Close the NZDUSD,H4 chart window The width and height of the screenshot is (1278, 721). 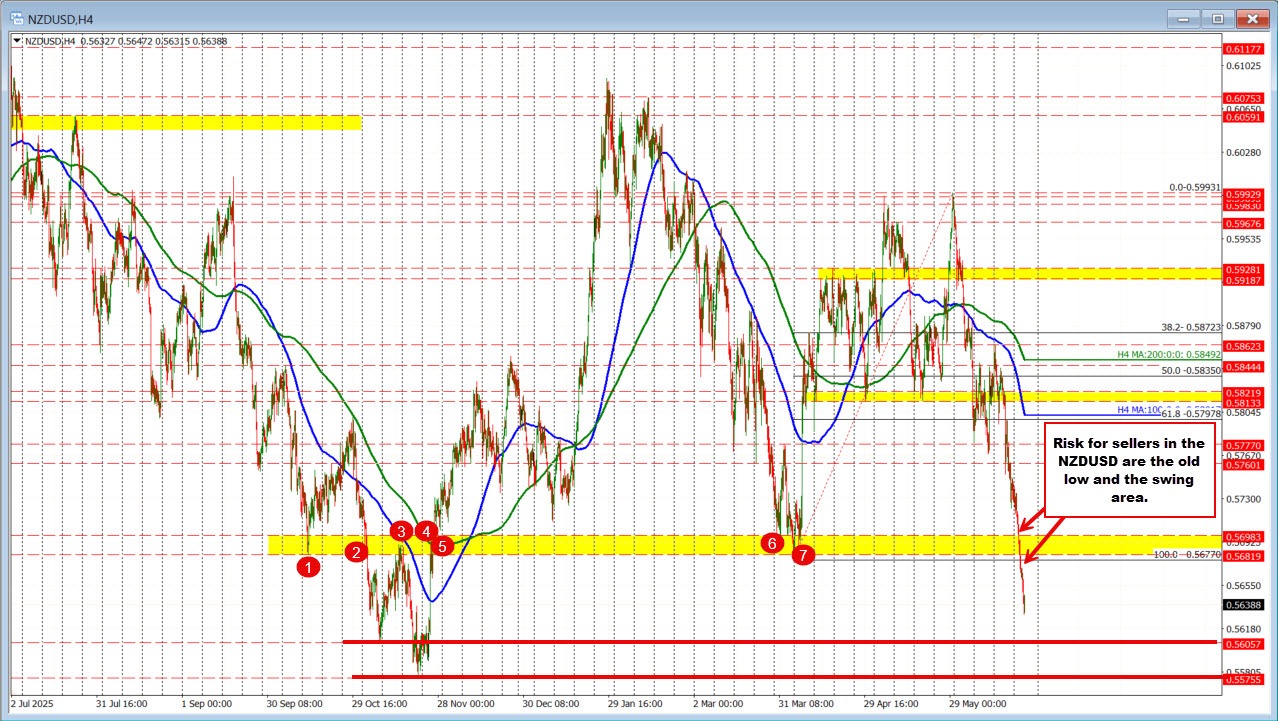point(1252,18)
